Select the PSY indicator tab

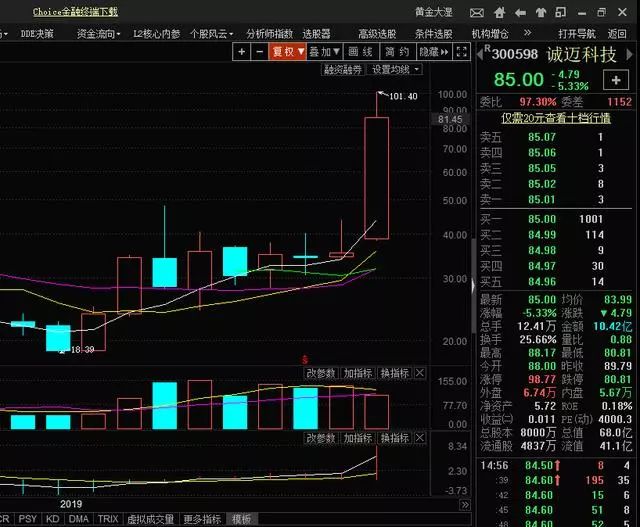click(x=28, y=519)
